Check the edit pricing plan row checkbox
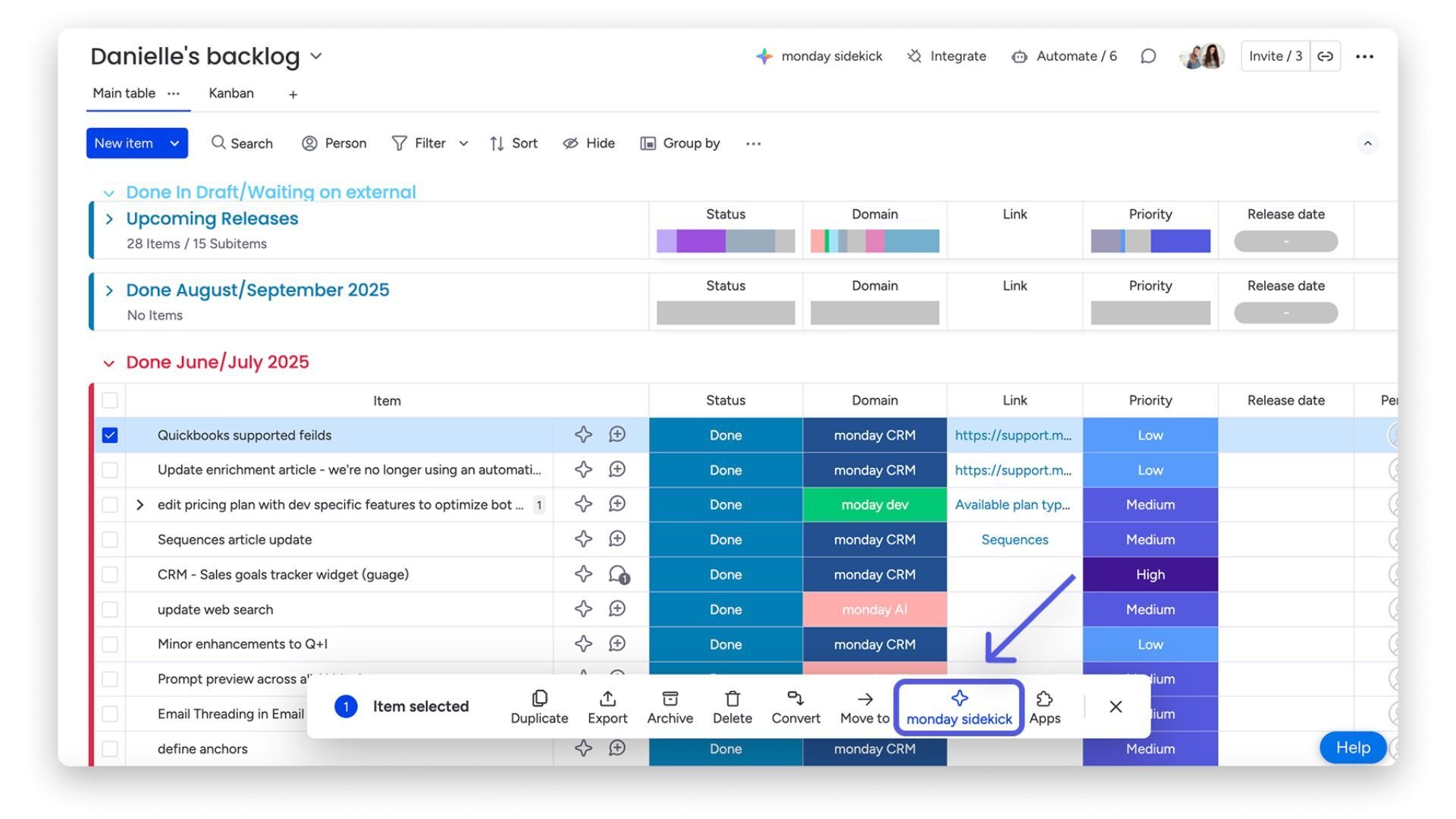The image size is (1456, 819). [110, 505]
